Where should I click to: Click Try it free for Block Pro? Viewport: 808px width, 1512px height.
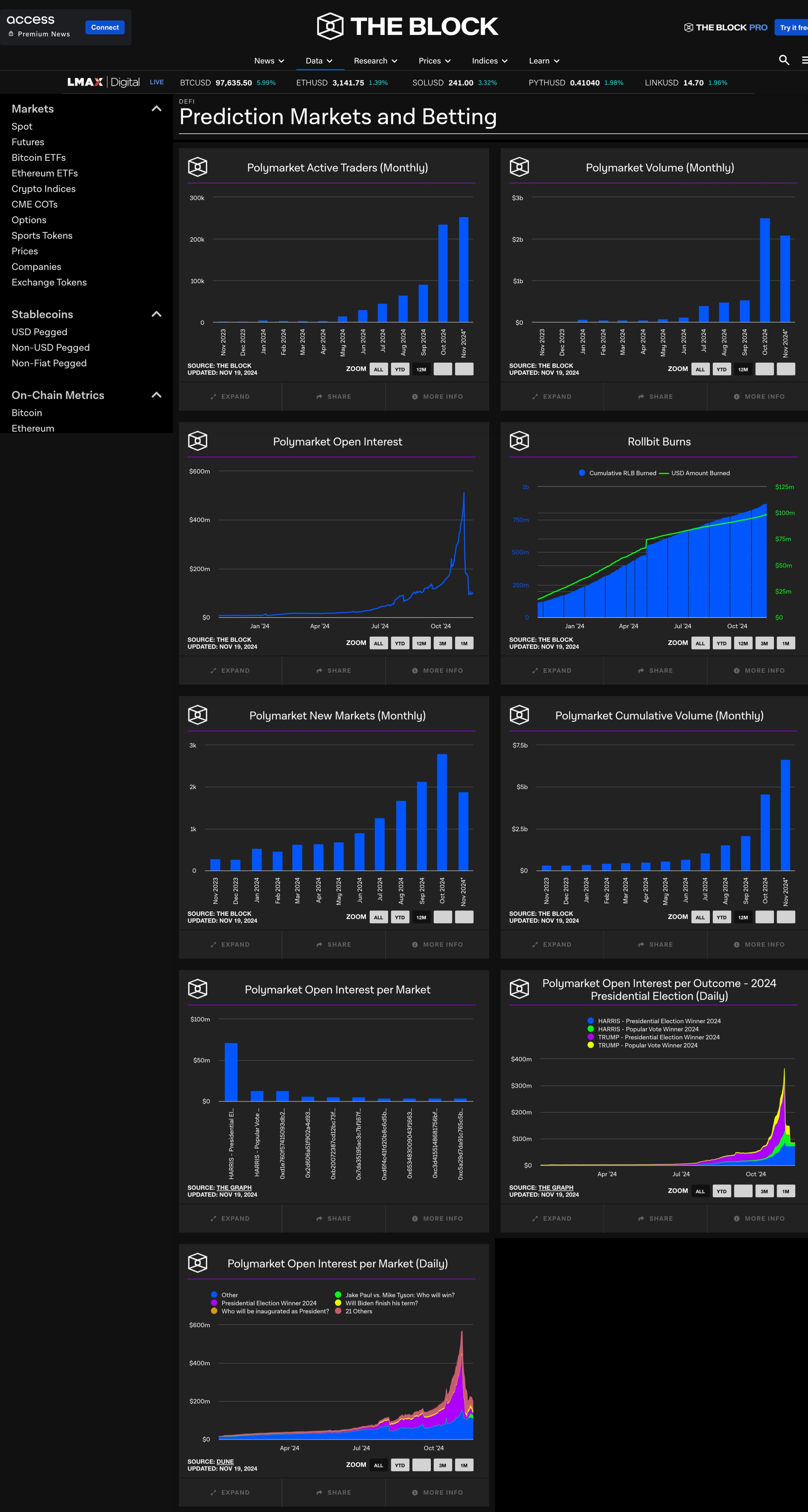pos(792,27)
